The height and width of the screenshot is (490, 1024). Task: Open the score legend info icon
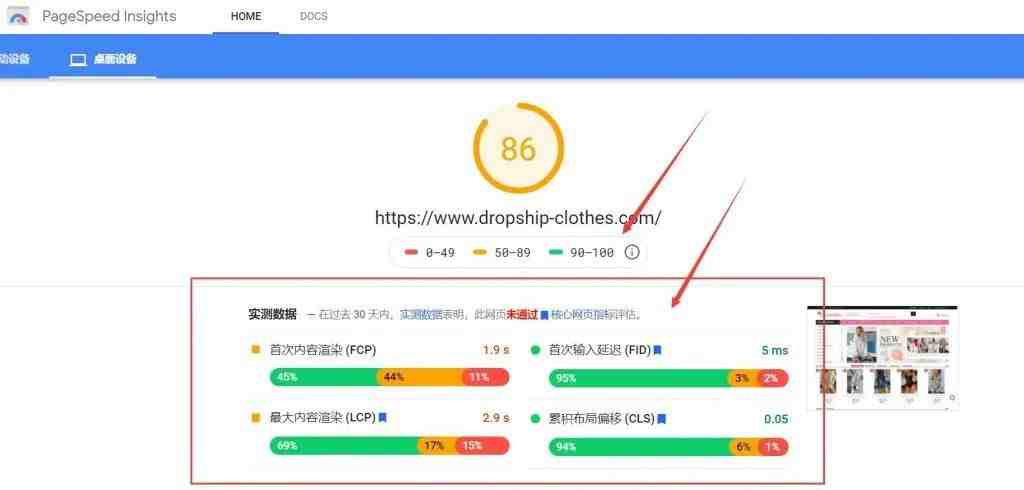(x=632, y=252)
